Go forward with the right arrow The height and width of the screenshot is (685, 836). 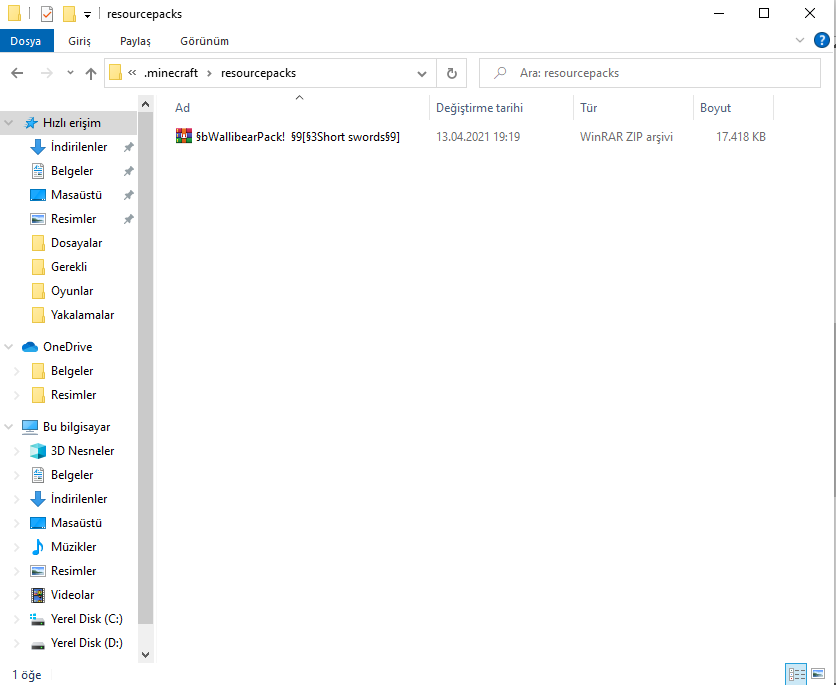click(46, 73)
